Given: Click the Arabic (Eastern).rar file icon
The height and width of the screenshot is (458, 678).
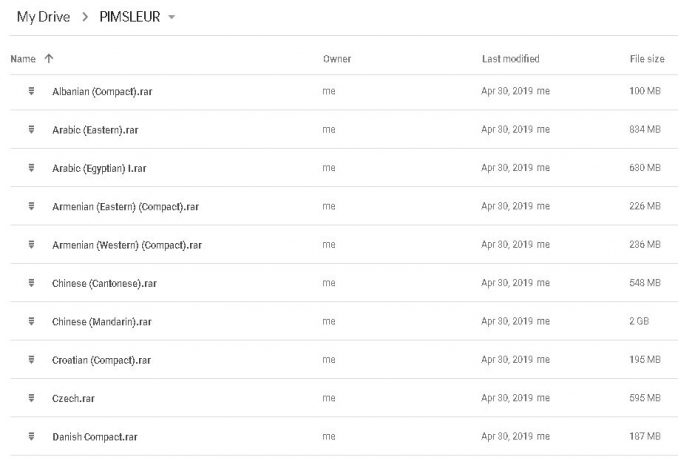Looking at the screenshot, I should click(x=31, y=130).
